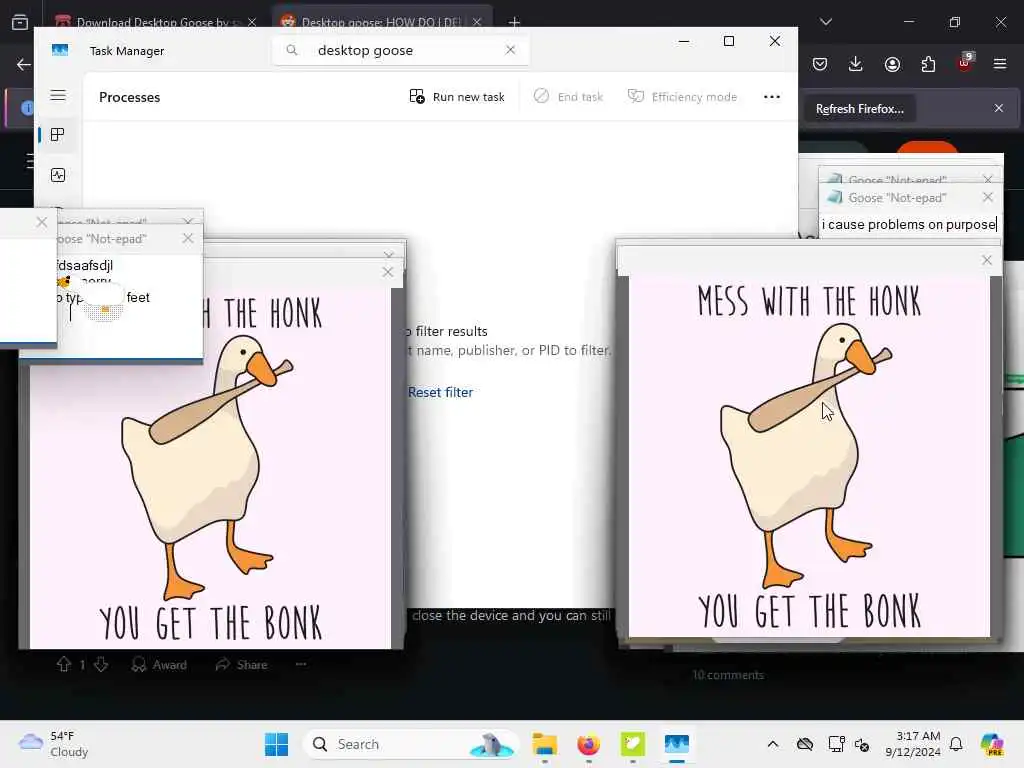The height and width of the screenshot is (768, 1024).
Task: Click Refresh Firefox... button
Action: click(859, 109)
